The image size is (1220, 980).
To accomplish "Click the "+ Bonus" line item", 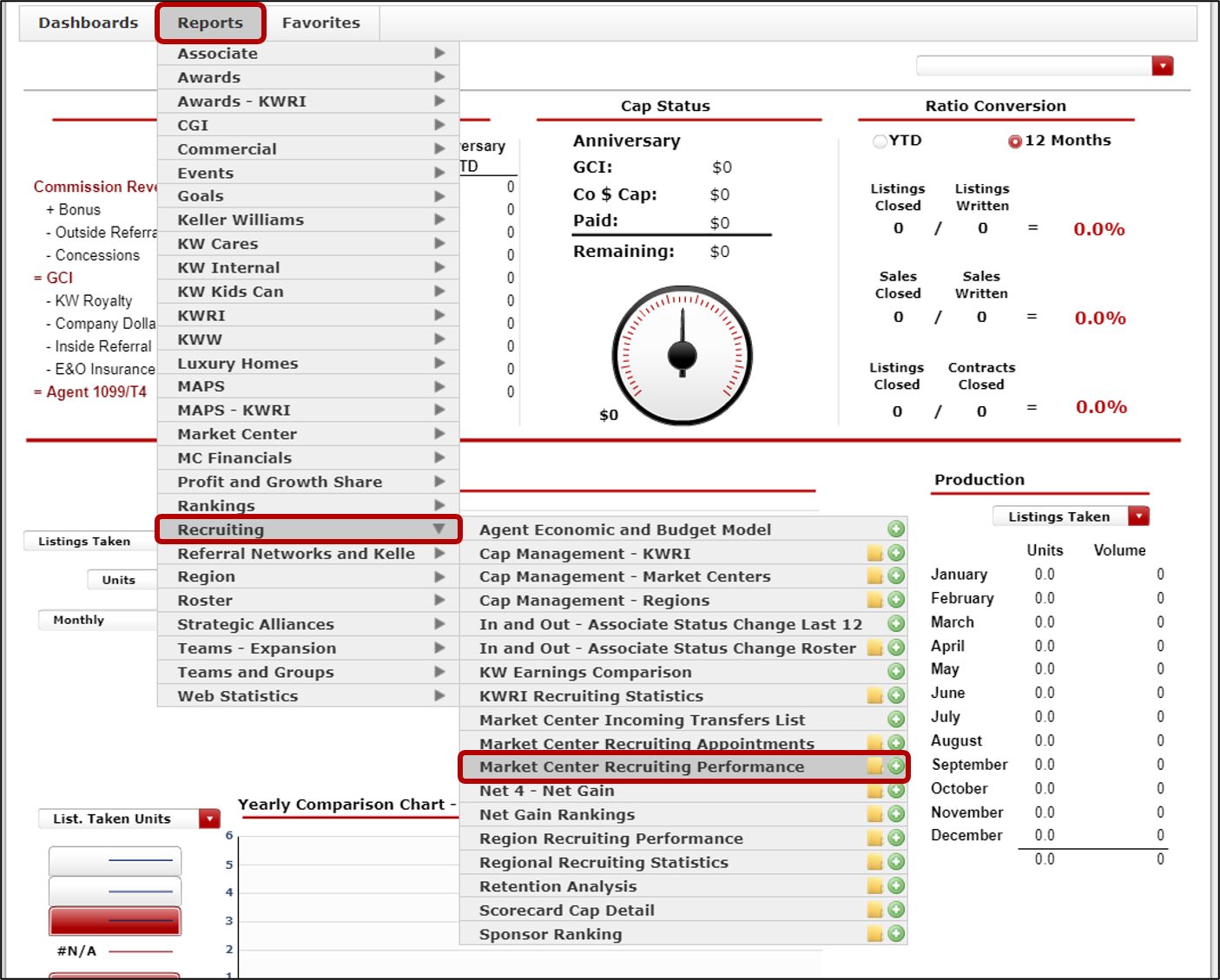I will coord(73,209).
